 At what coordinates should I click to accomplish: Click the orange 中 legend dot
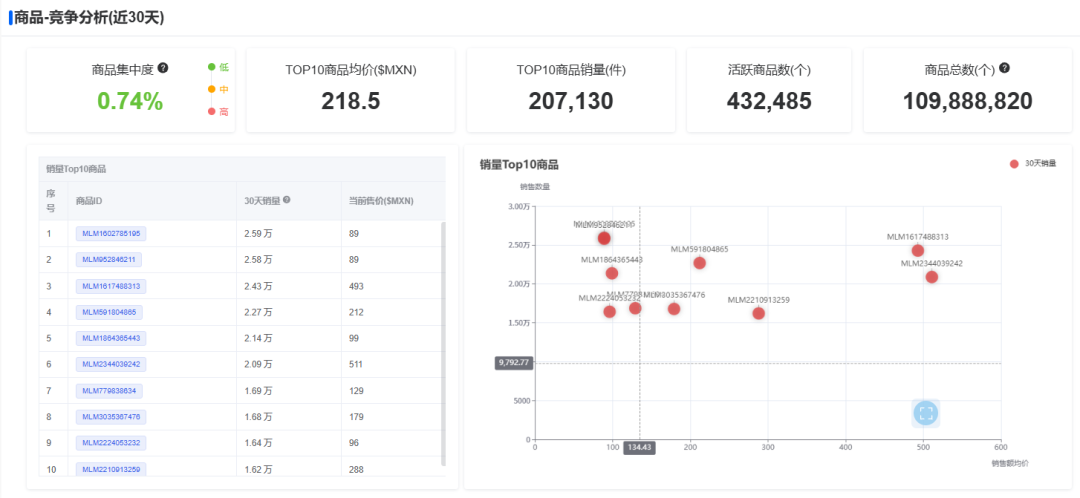[x=211, y=89]
